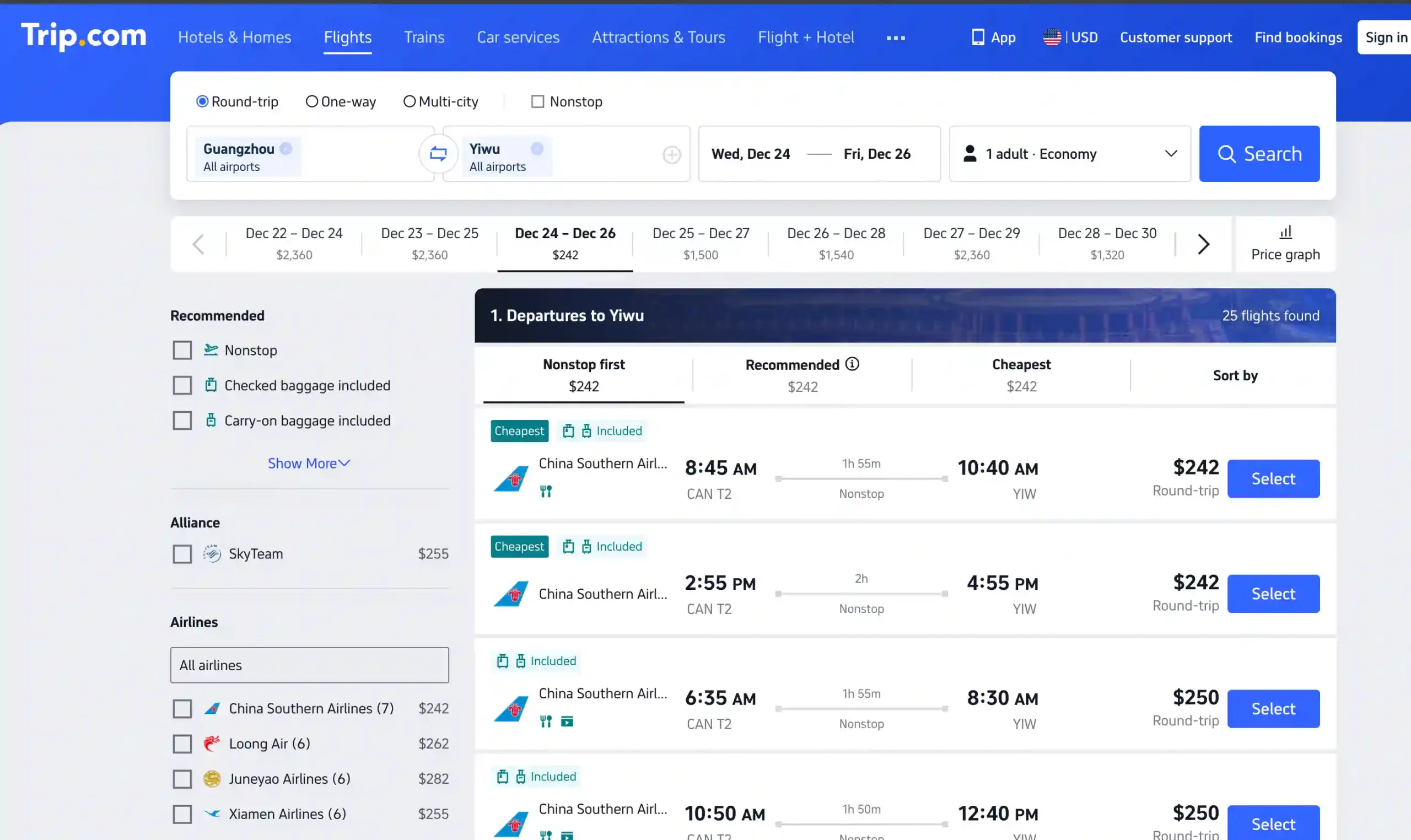The width and height of the screenshot is (1411, 840).
Task: Open the Price graph icon
Action: (x=1285, y=233)
